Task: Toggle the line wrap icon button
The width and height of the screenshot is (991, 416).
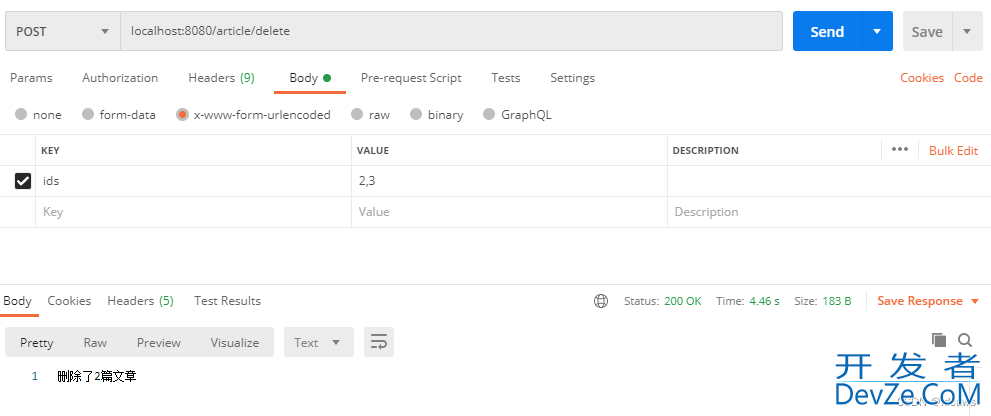Action: tap(379, 342)
